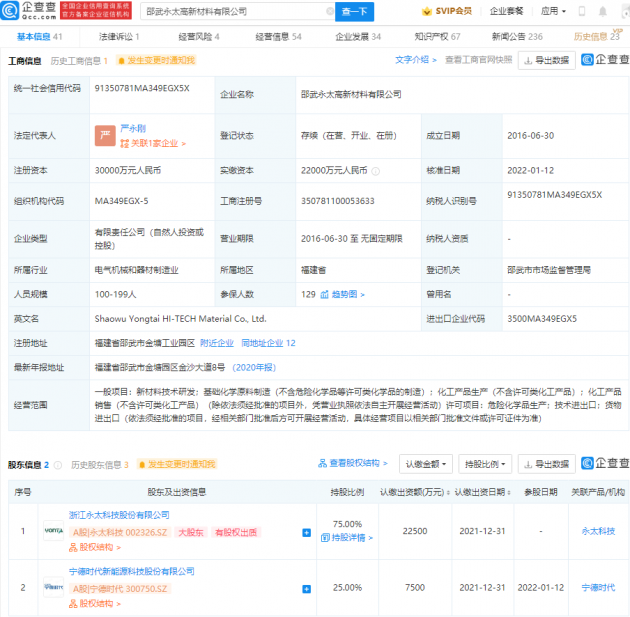Viewport: 630px width, 617px height.
Task: Click 发生变更时通知我 beside 股东信息
Action: pyautogui.click(x=177, y=464)
